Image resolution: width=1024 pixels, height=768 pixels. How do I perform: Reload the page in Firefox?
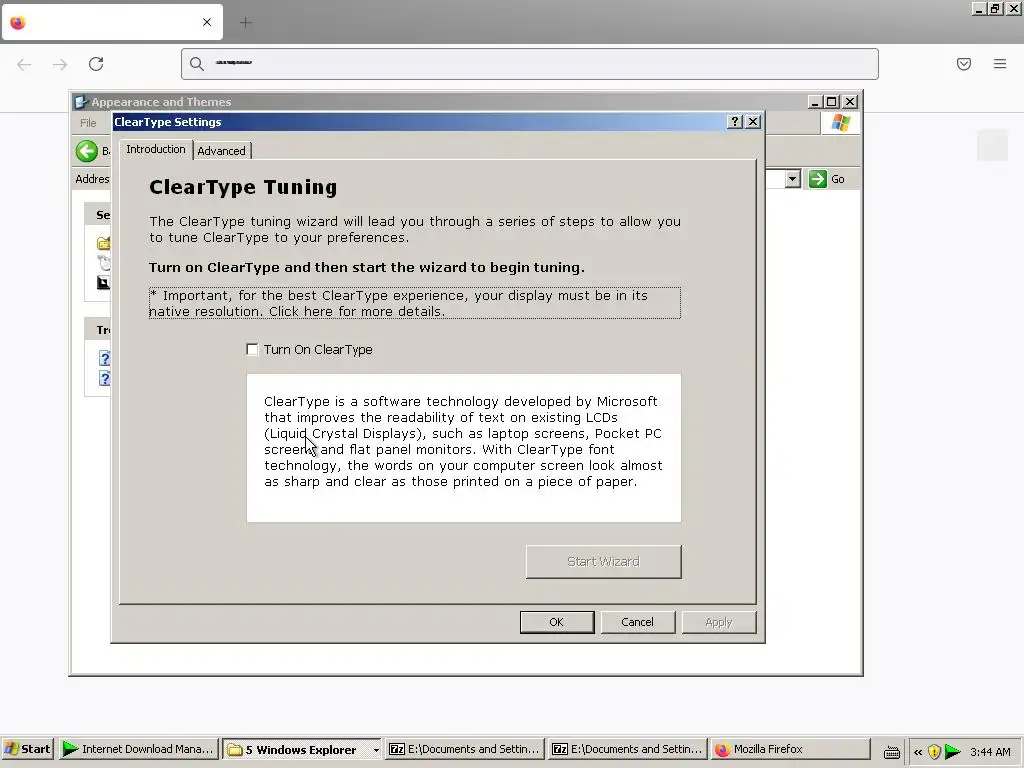[x=96, y=64]
